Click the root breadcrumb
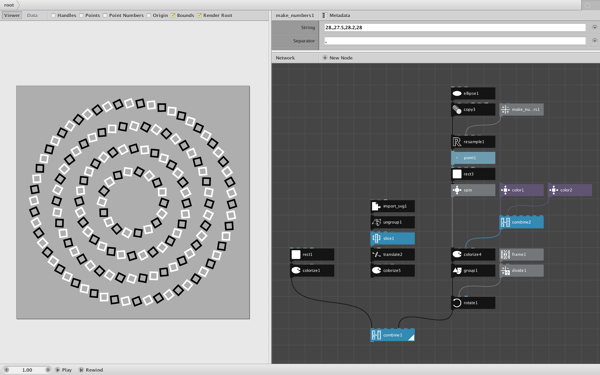The height and width of the screenshot is (375, 600). click(9, 5)
